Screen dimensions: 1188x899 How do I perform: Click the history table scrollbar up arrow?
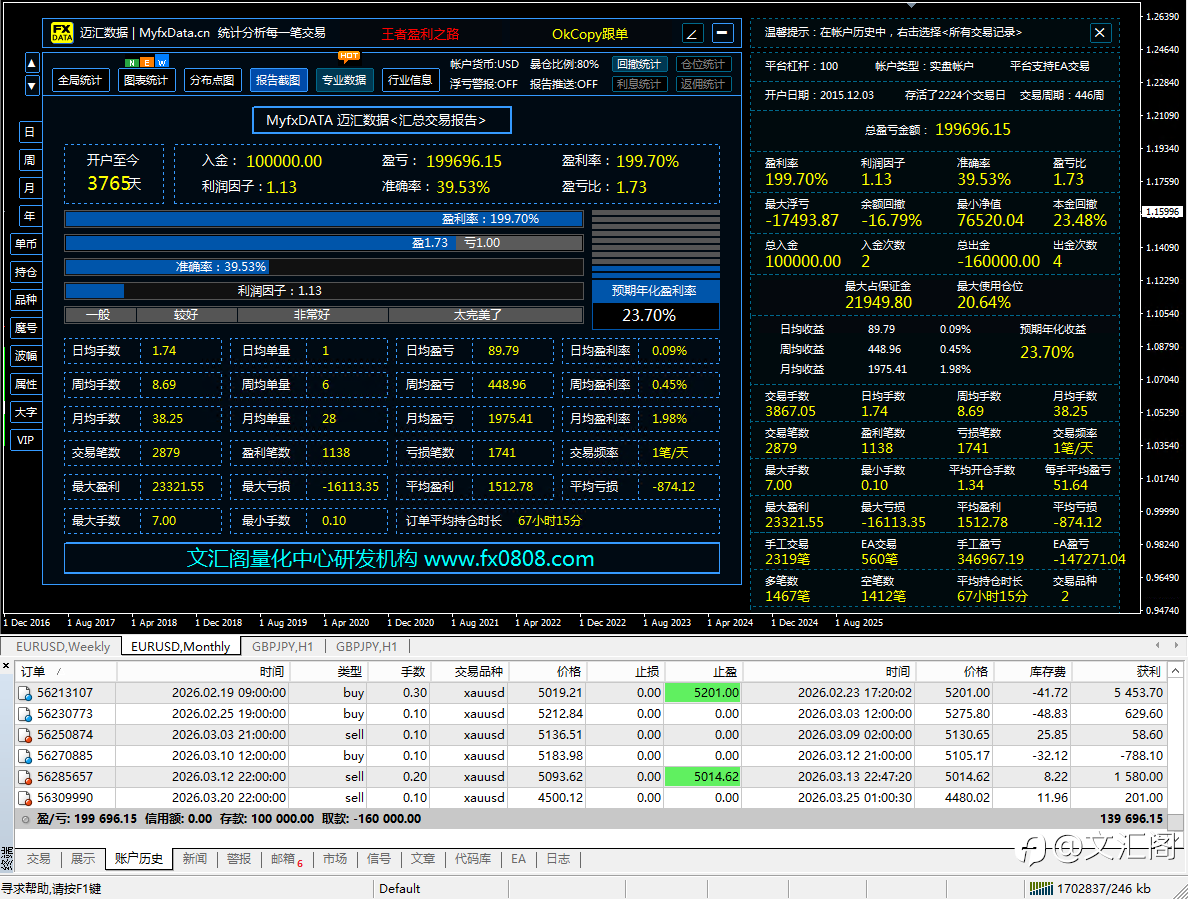[1175, 671]
